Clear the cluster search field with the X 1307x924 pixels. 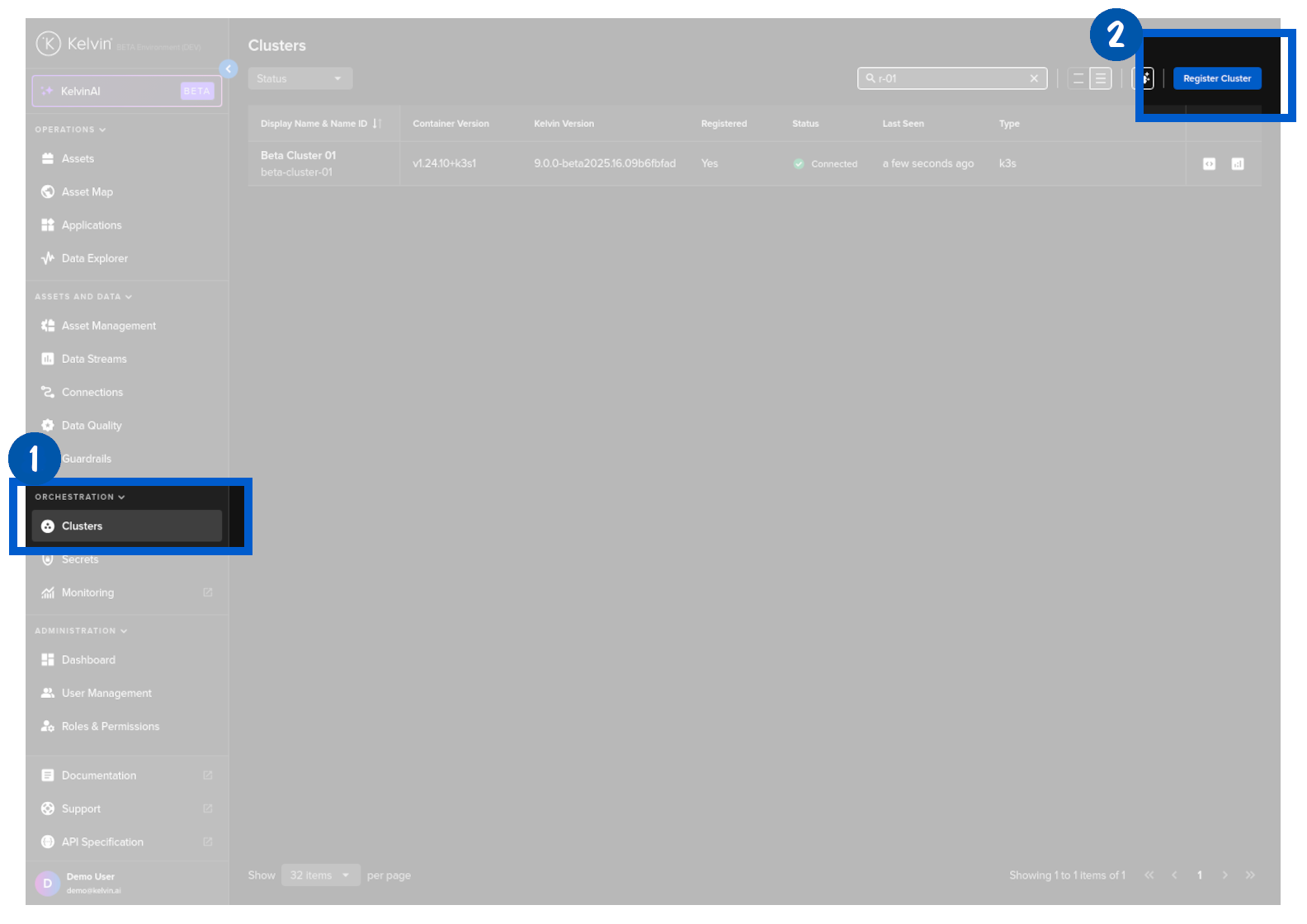point(1033,78)
